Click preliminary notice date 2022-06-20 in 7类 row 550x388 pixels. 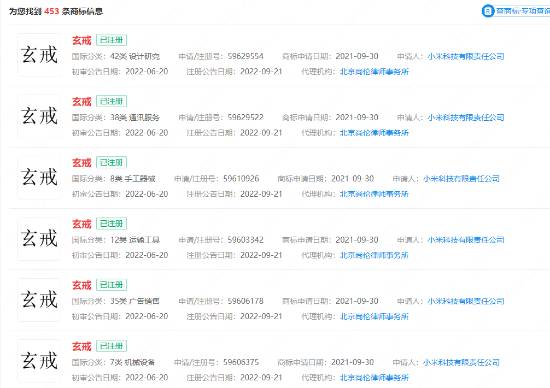pos(147,377)
